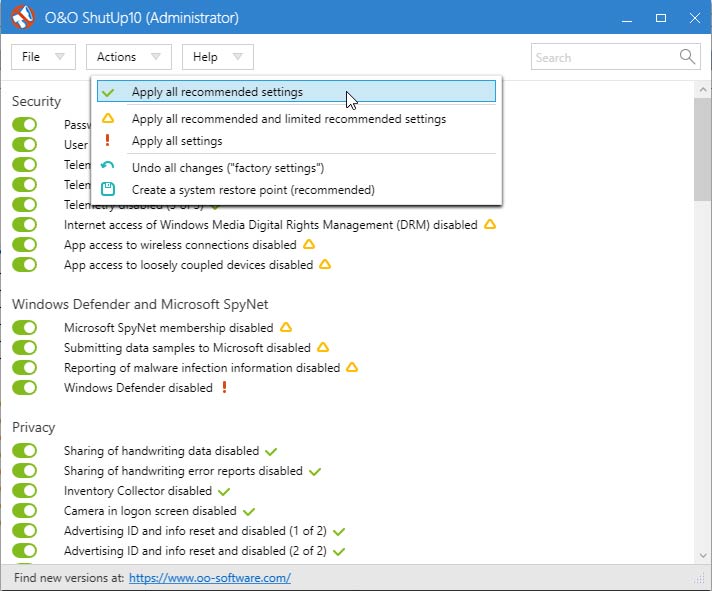Open the Help dropdown menu
This screenshot has width=712, height=591.
click(218, 57)
